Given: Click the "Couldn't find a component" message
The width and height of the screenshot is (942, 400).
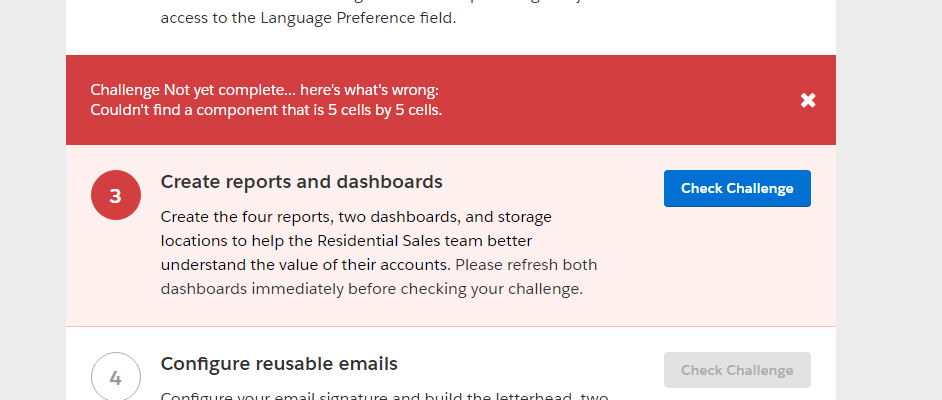Looking at the screenshot, I should coord(266,110).
